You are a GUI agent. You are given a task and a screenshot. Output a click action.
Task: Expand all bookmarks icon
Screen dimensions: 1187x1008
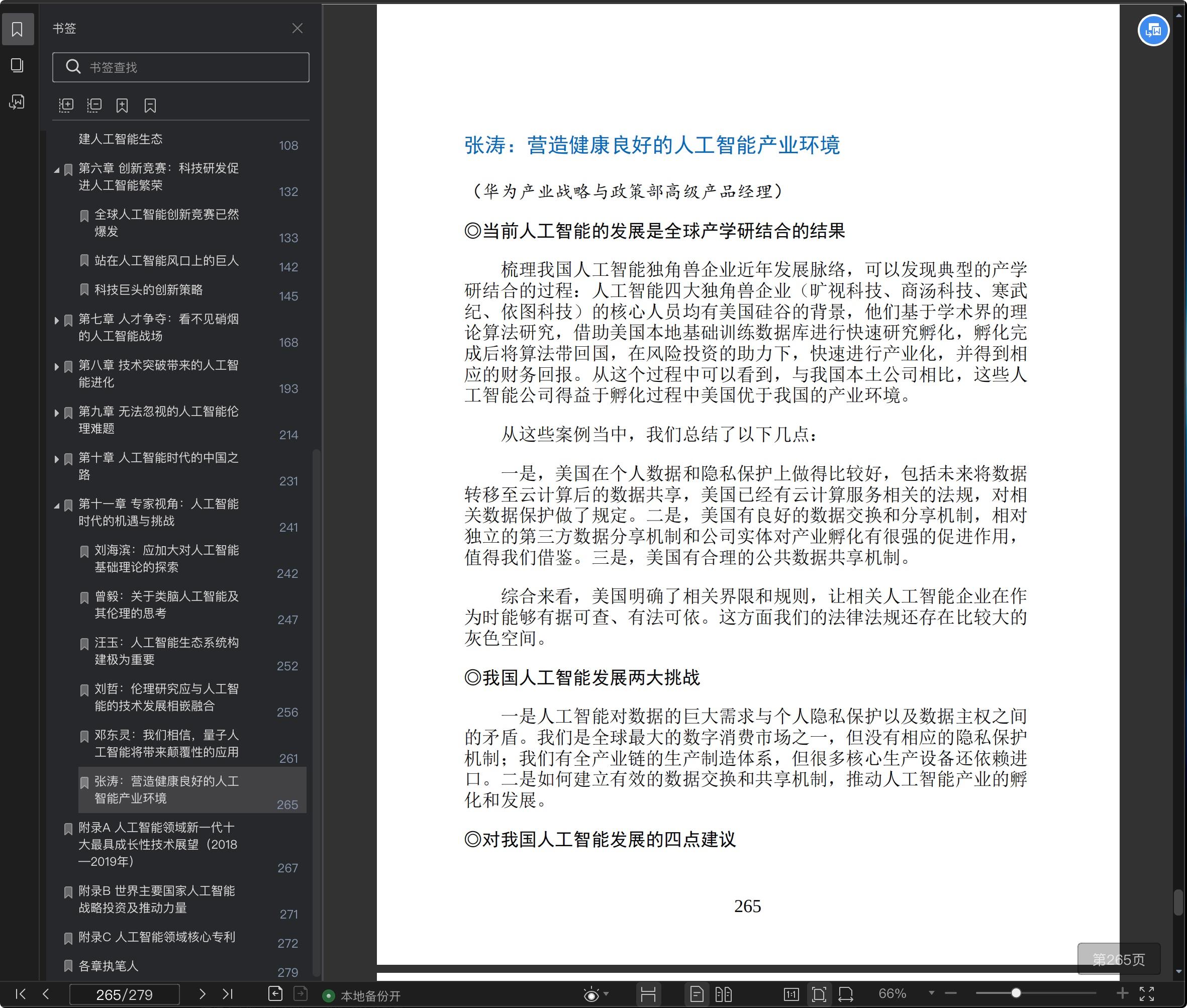pyautogui.click(x=66, y=105)
